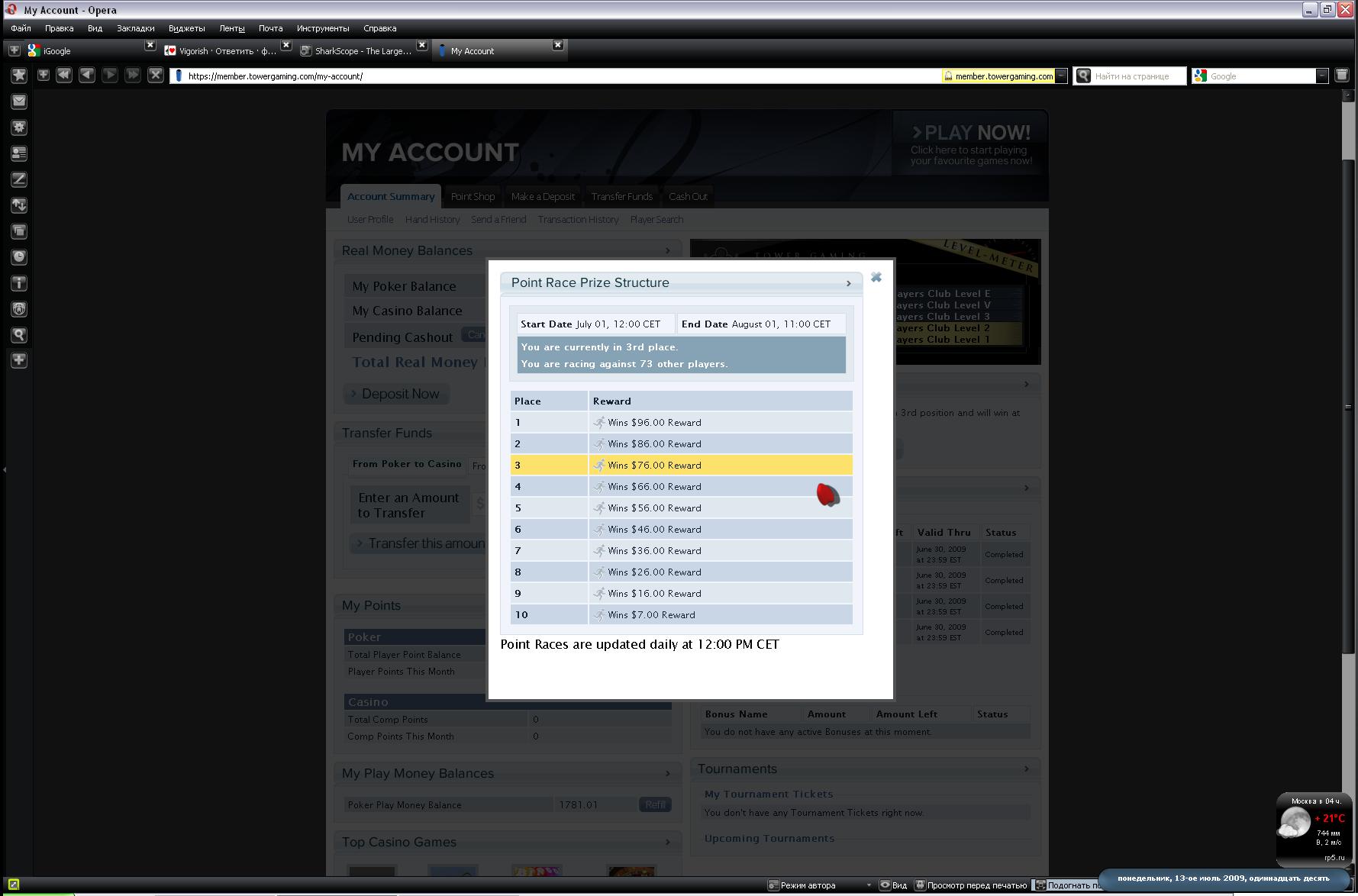Close the Point Race Prize Structure popup
1358x896 pixels.
(876, 278)
